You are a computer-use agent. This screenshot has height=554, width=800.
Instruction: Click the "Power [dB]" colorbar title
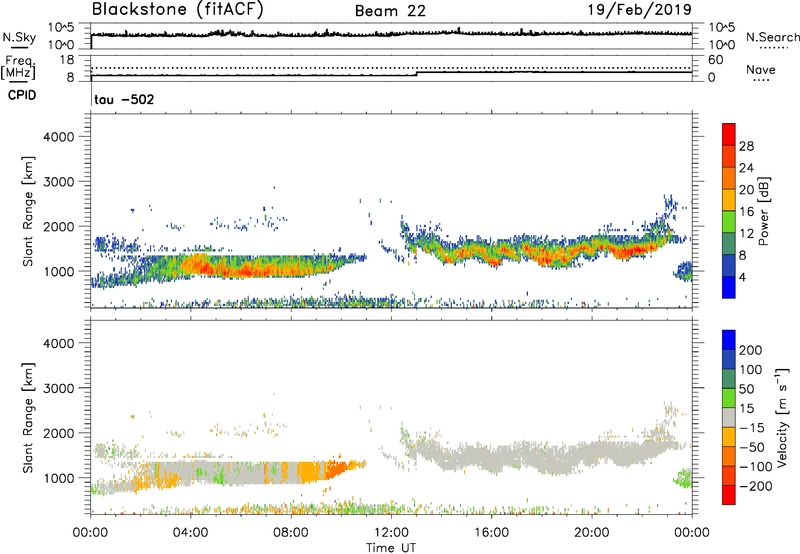pos(764,211)
